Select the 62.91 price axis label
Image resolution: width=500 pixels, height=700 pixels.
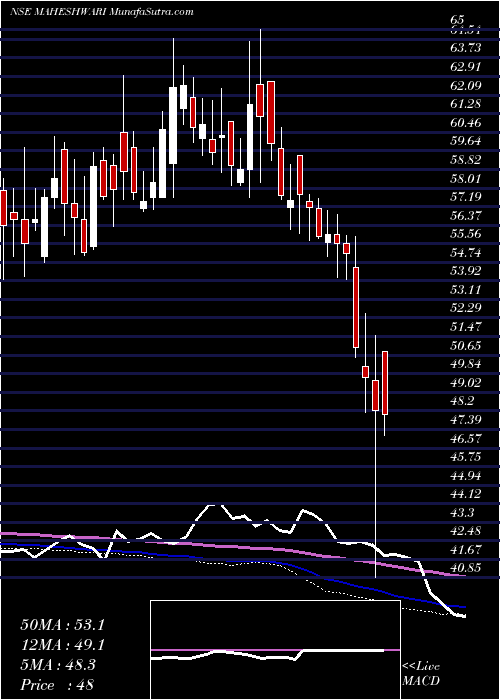[466, 67]
